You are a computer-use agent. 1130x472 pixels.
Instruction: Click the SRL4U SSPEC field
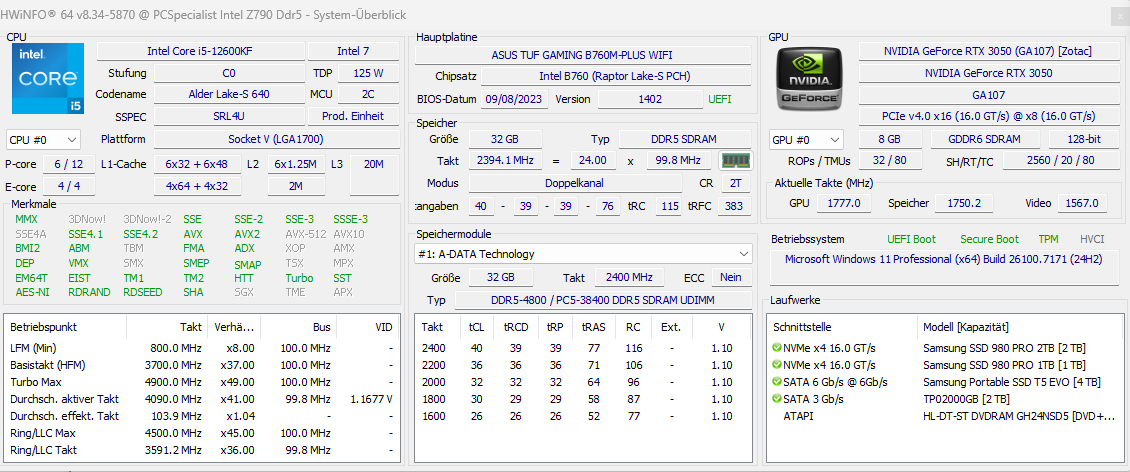click(228, 116)
